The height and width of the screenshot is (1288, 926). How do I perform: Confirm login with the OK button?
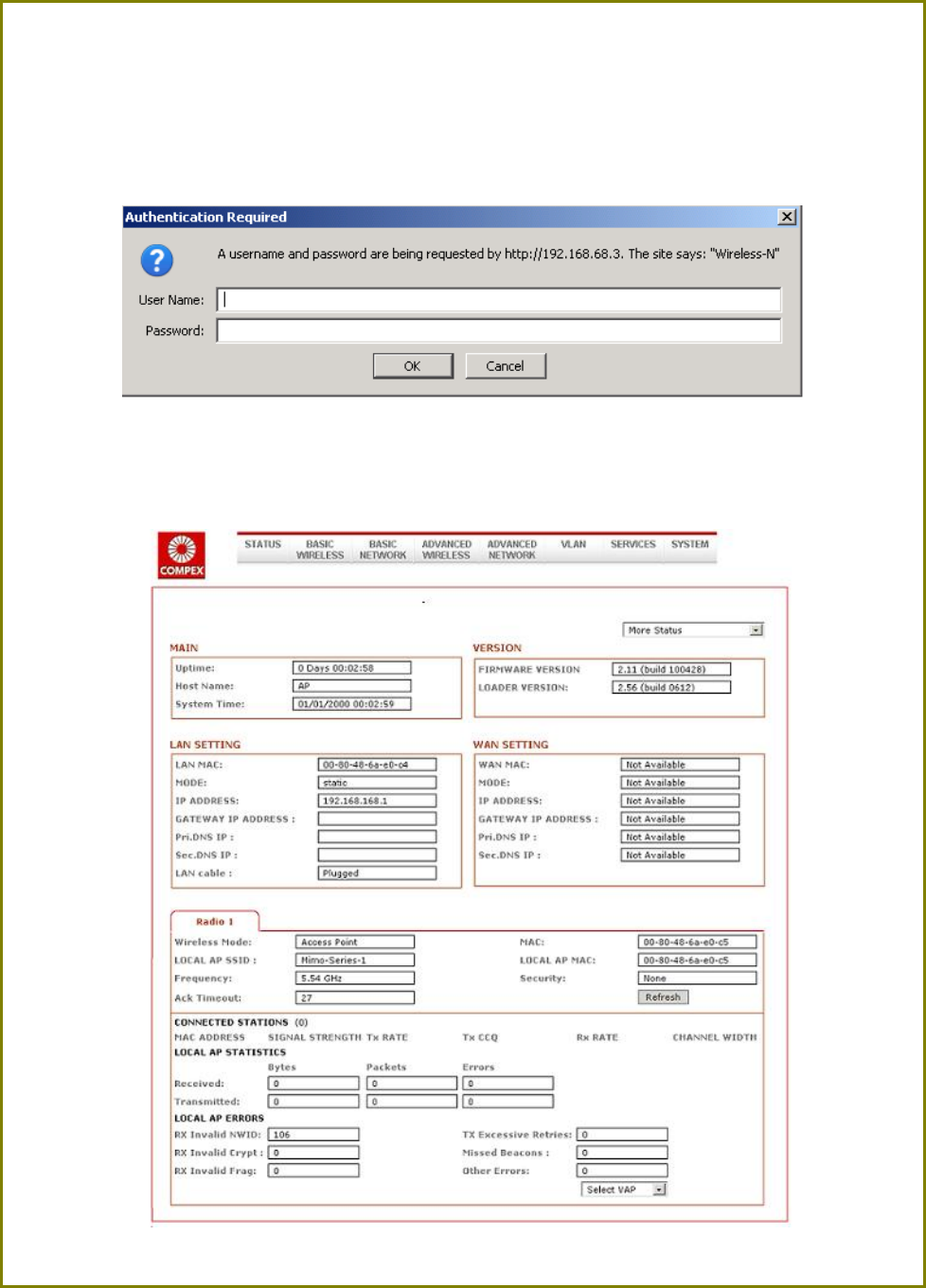413,366
